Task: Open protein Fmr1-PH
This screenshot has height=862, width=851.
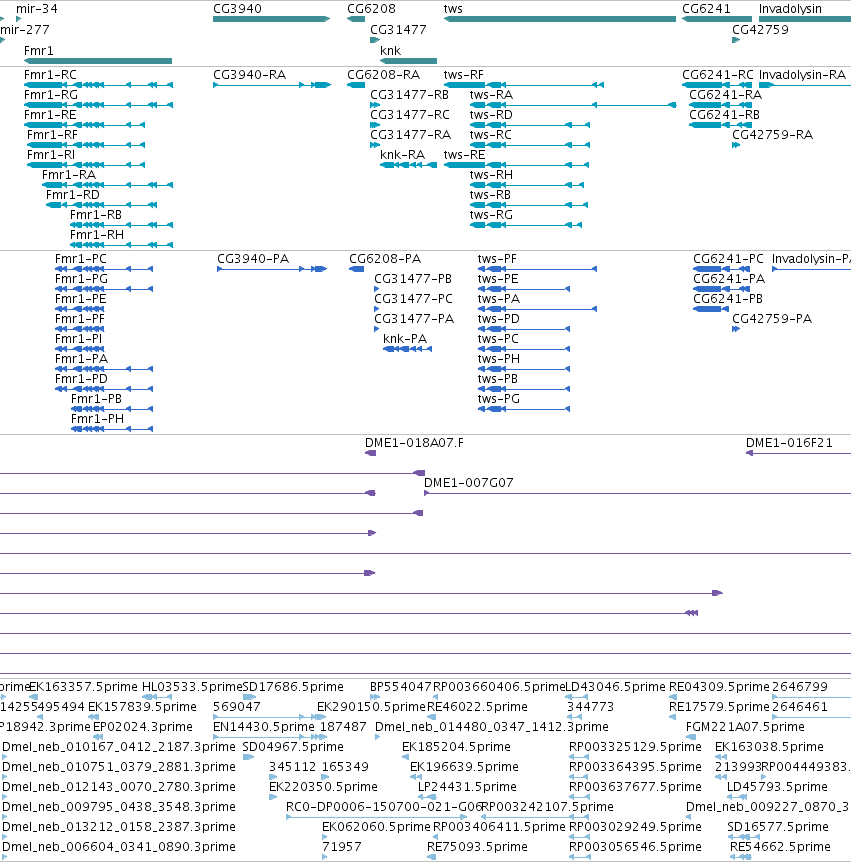Action: (112, 429)
